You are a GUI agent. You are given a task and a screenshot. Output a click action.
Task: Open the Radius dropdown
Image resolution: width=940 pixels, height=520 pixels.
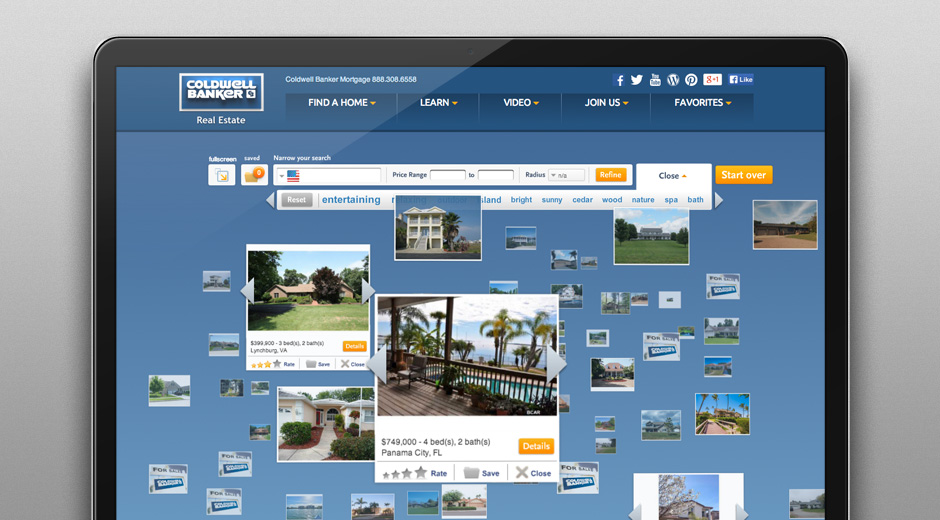point(567,175)
